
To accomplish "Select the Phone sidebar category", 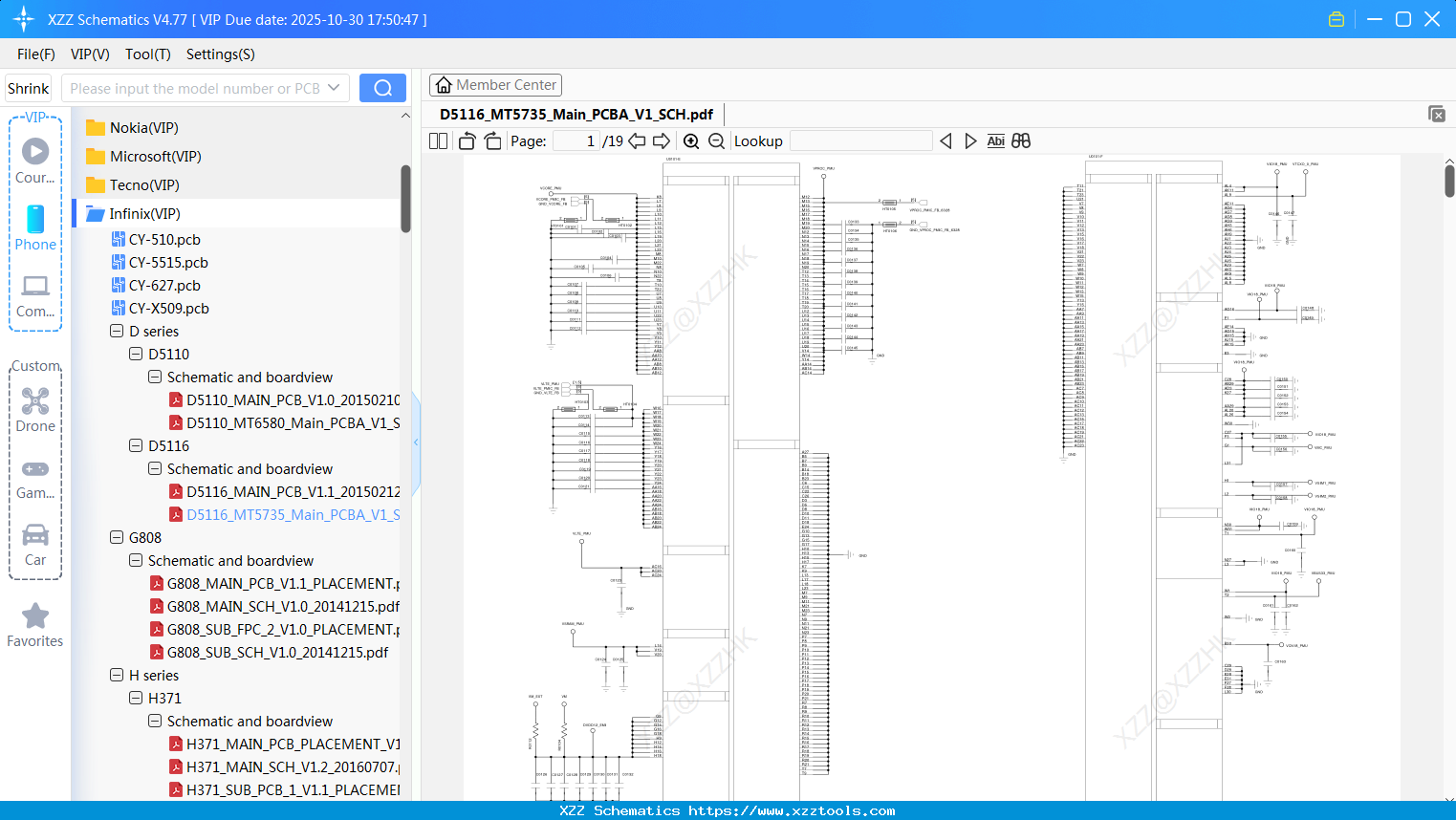I will 35,227.
